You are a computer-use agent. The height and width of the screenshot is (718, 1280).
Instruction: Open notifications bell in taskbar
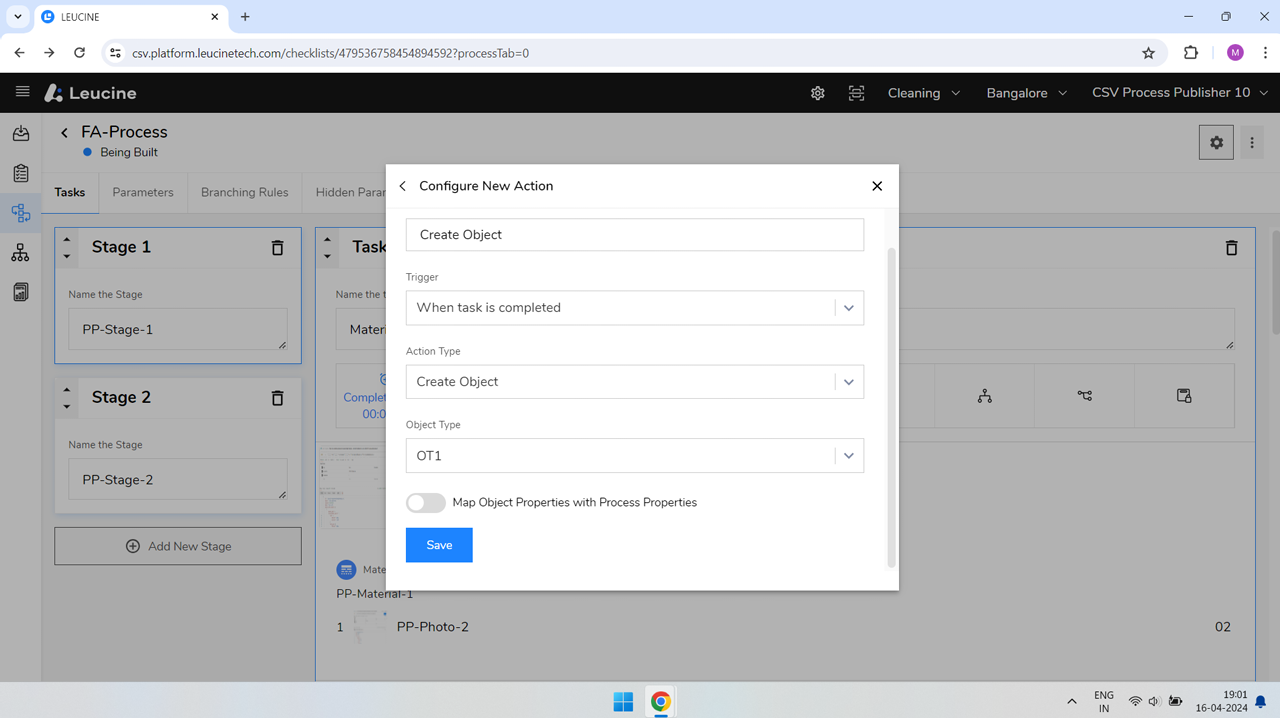tap(1261, 701)
